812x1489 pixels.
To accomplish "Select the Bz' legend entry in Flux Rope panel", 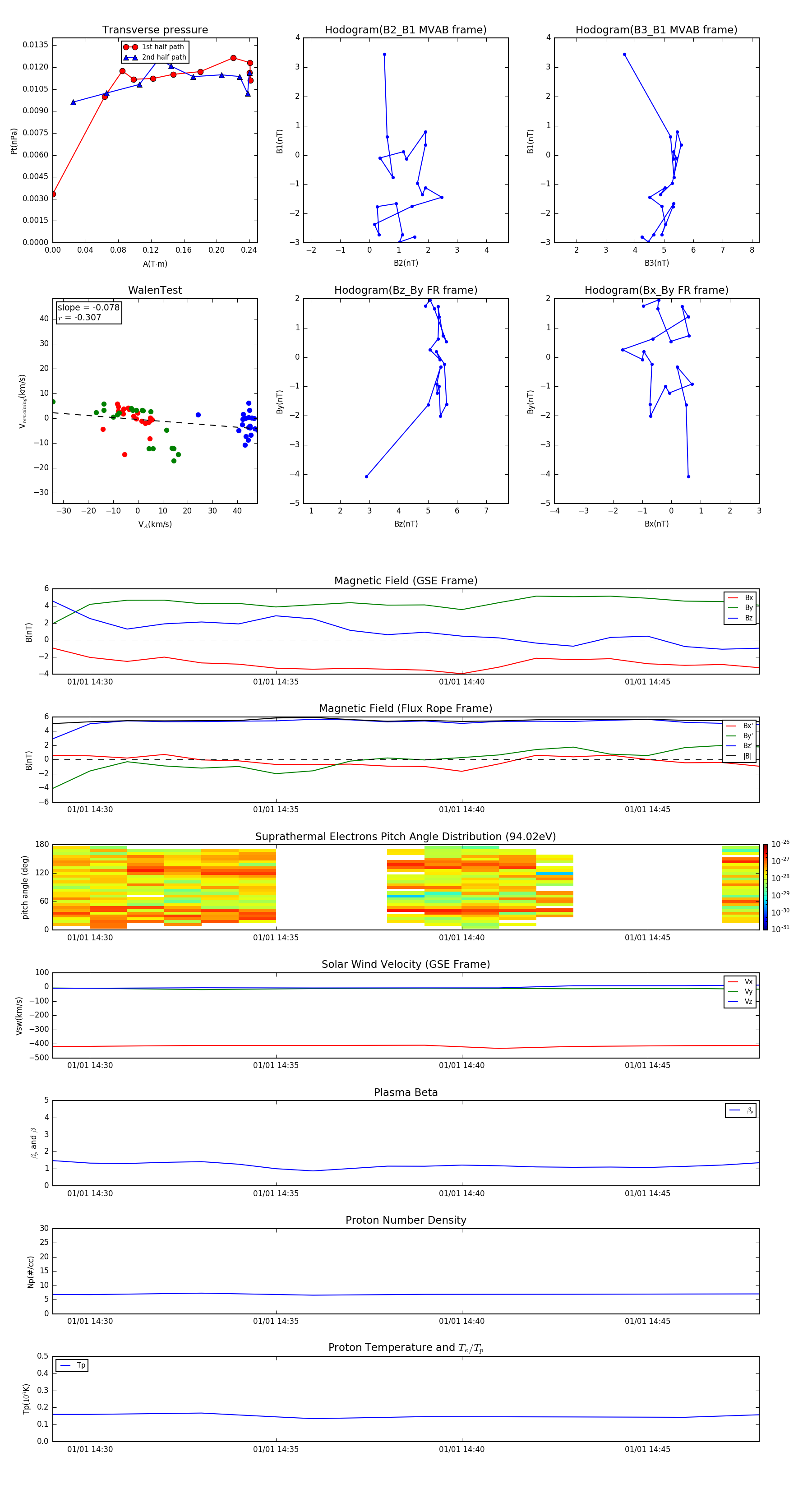I will pos(740,746).
